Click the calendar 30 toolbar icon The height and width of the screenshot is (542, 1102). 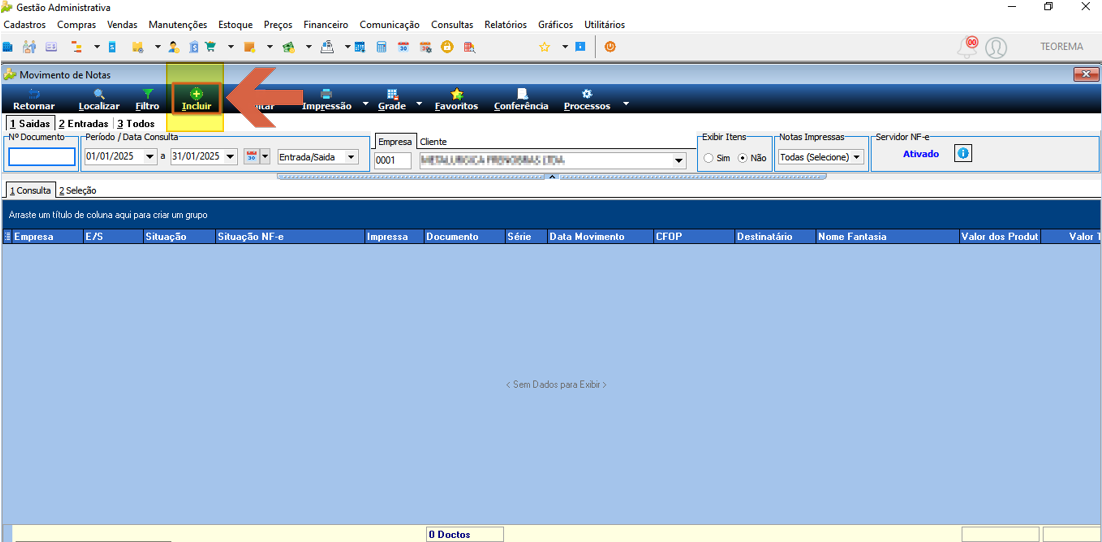tap(403, 47)
